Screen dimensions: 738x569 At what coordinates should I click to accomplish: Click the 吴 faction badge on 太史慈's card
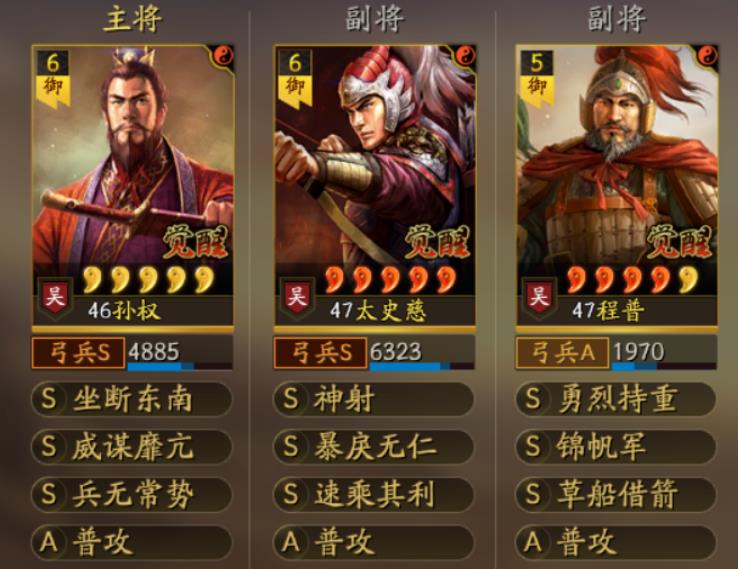click(297, 297)
